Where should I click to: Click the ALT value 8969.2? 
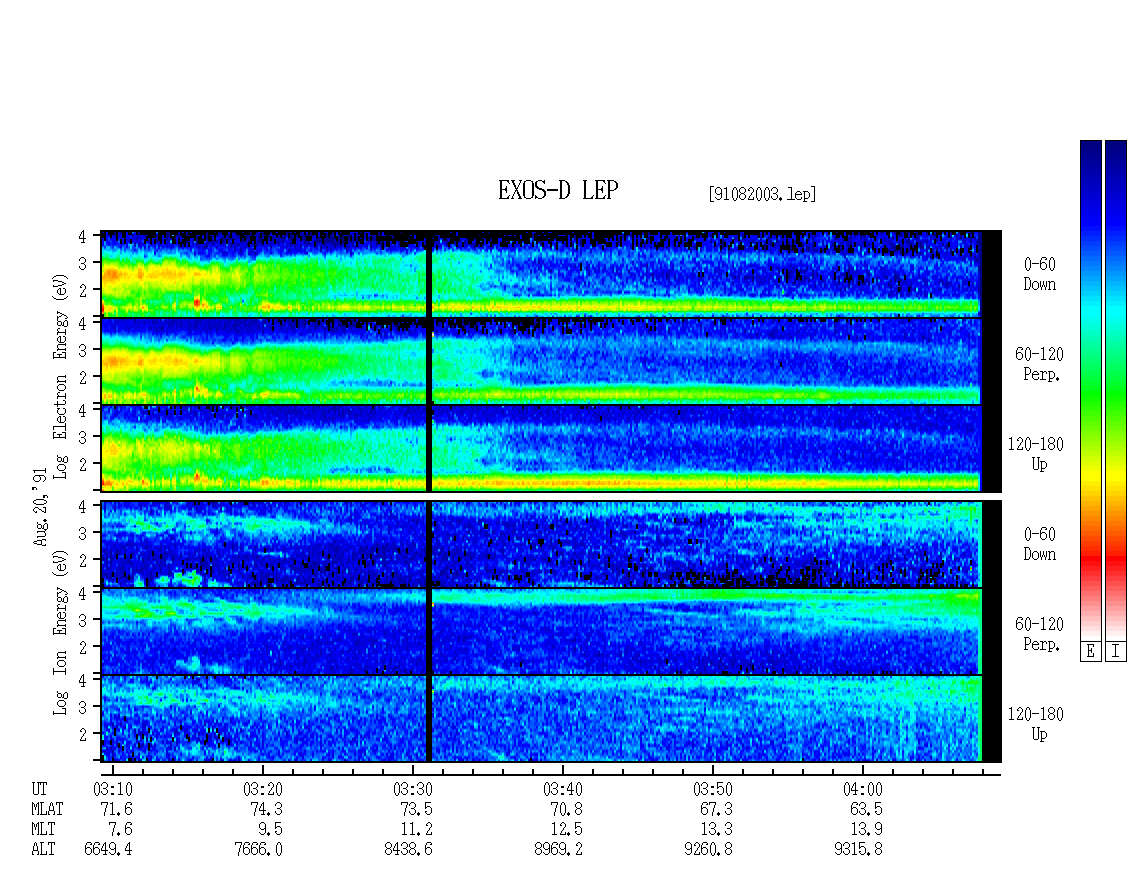[558, 850]
